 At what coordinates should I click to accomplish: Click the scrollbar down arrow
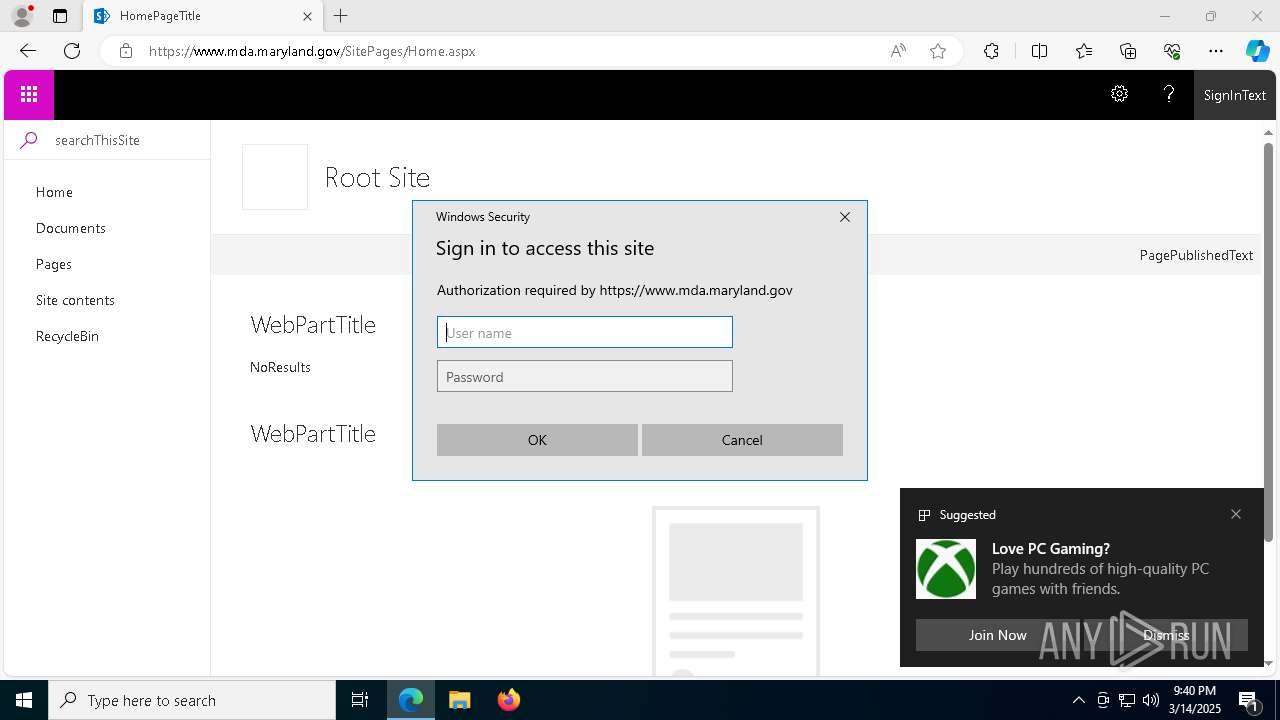pos(1268,663)
